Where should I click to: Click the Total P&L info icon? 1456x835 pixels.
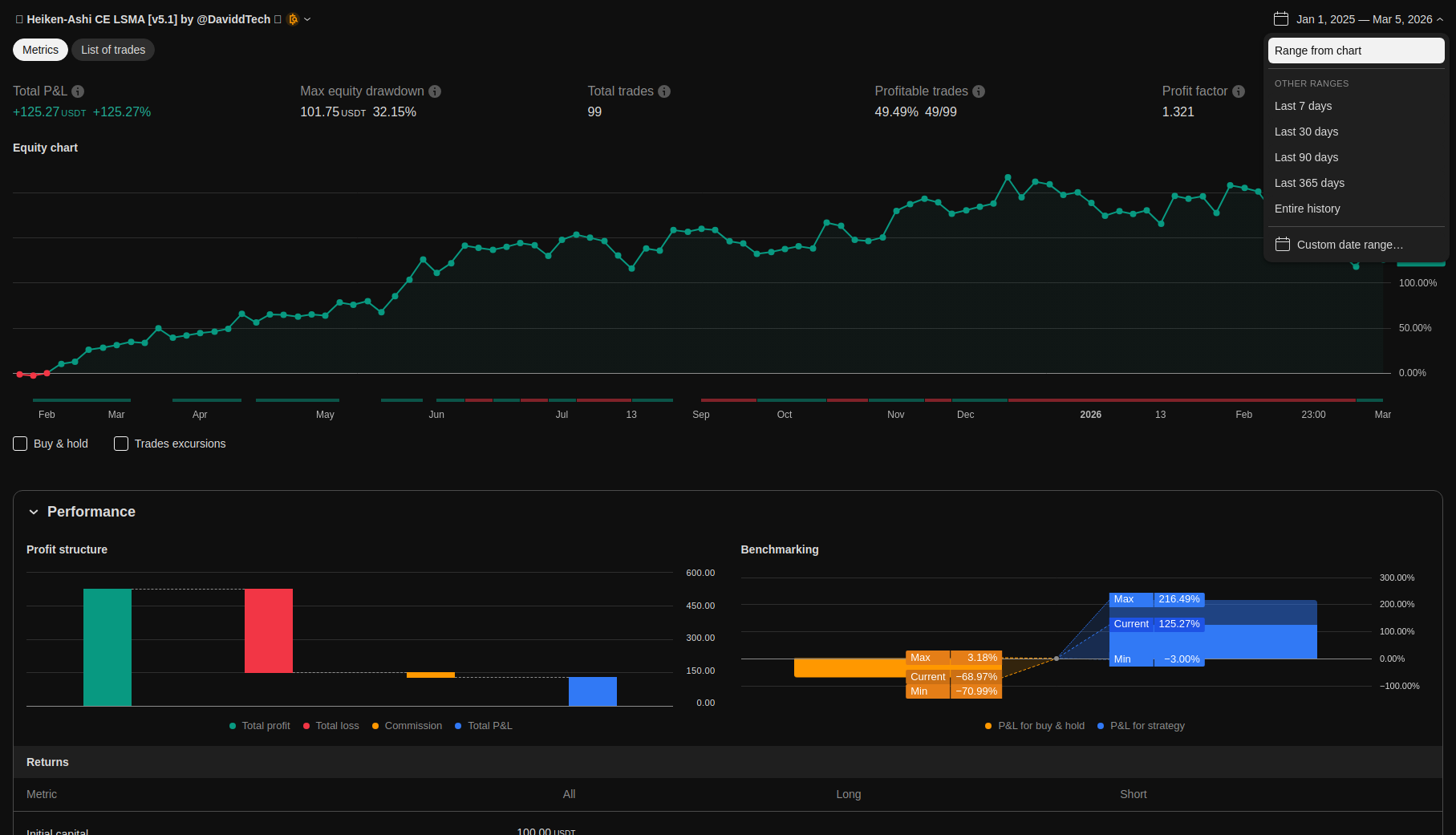tap(78, 91)
